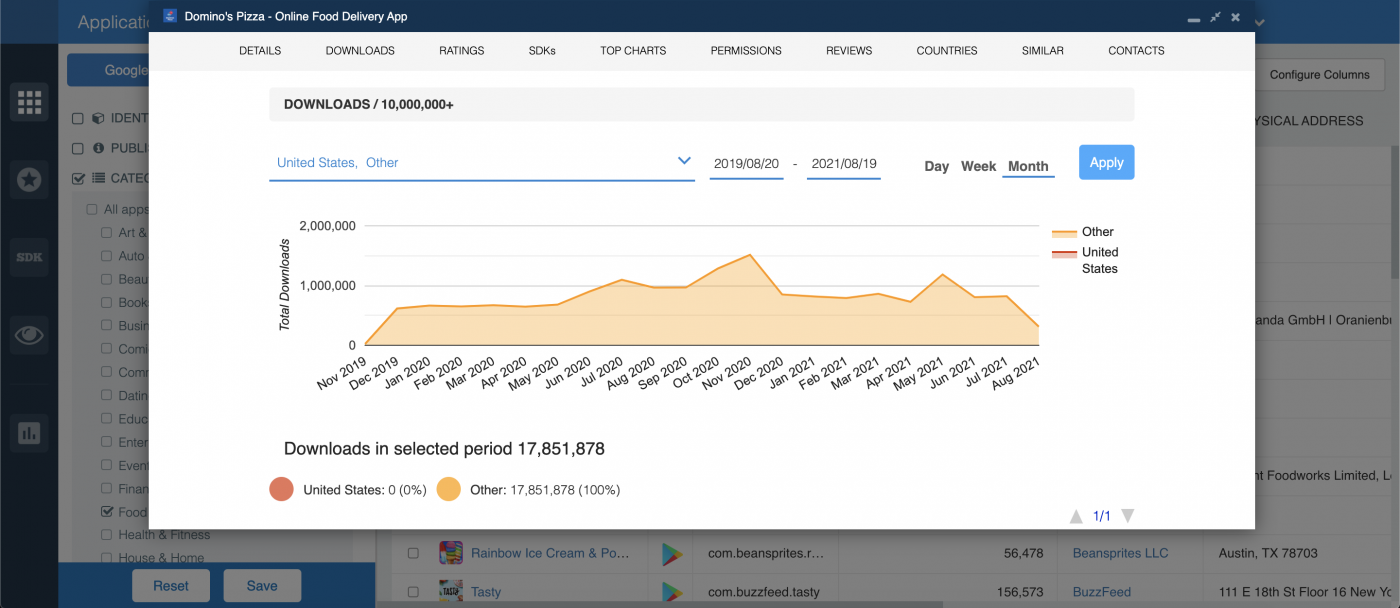Screen dimensions: 1400x608
Task: Click Google Play icon in Rainbow Ice Cream row
Action: (673, 553)
